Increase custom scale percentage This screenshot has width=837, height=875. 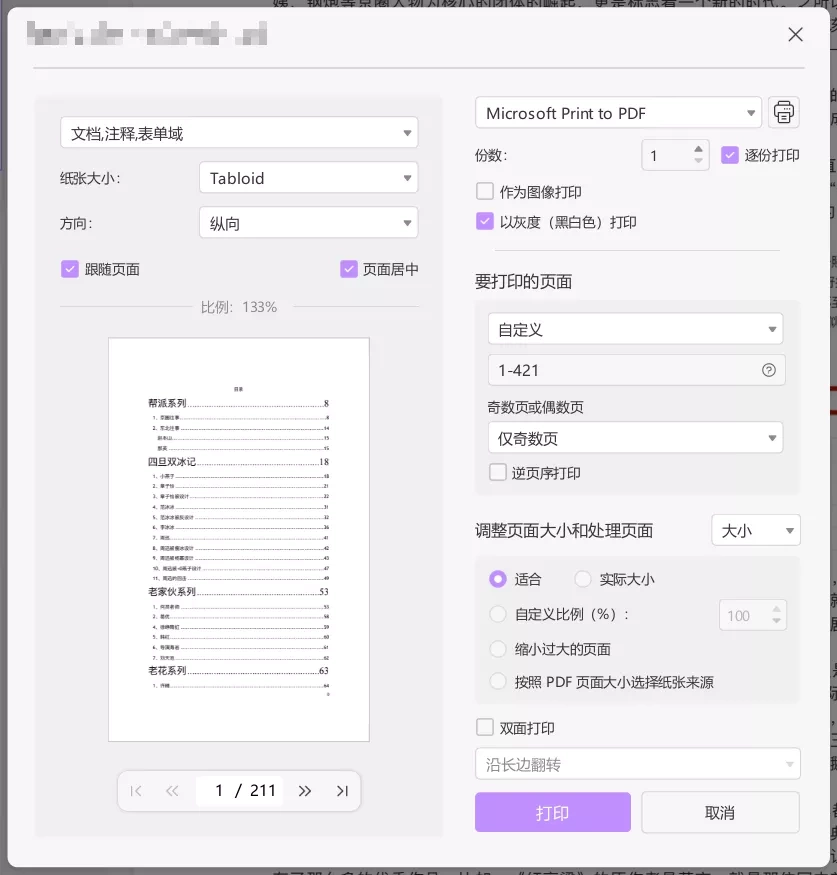click(776, 609)
